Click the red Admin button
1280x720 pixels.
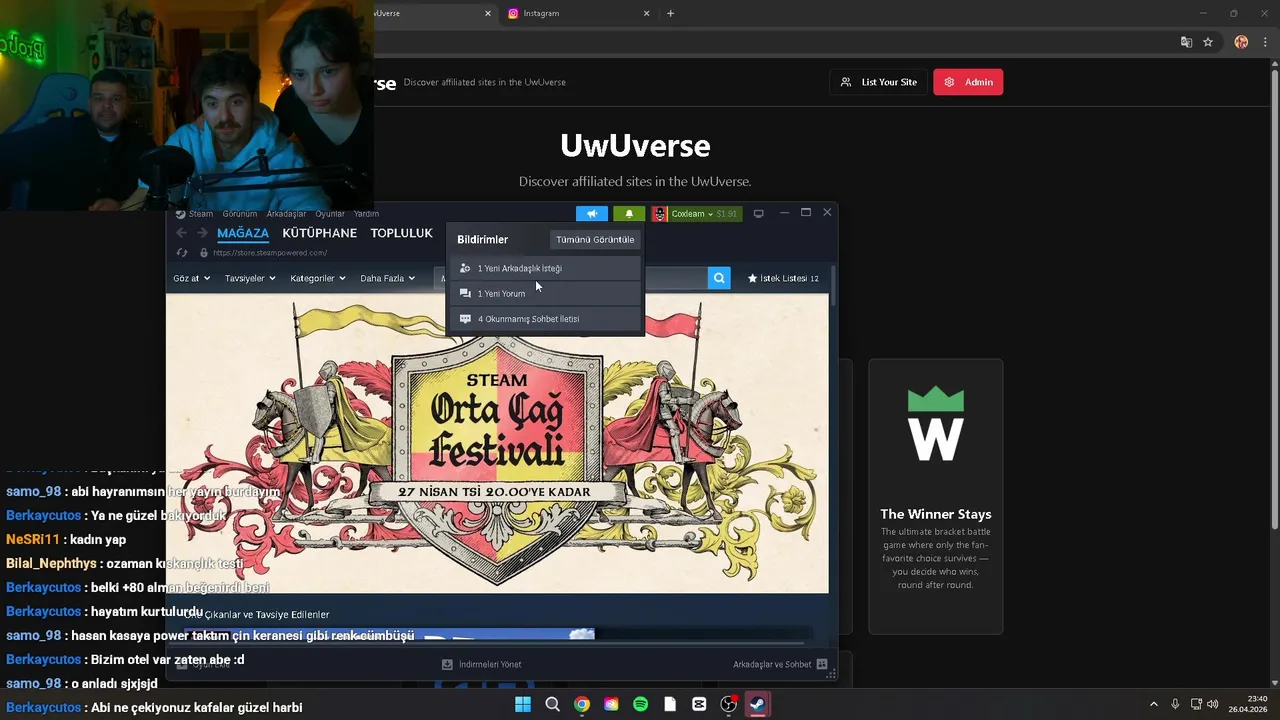coord(968,82)
